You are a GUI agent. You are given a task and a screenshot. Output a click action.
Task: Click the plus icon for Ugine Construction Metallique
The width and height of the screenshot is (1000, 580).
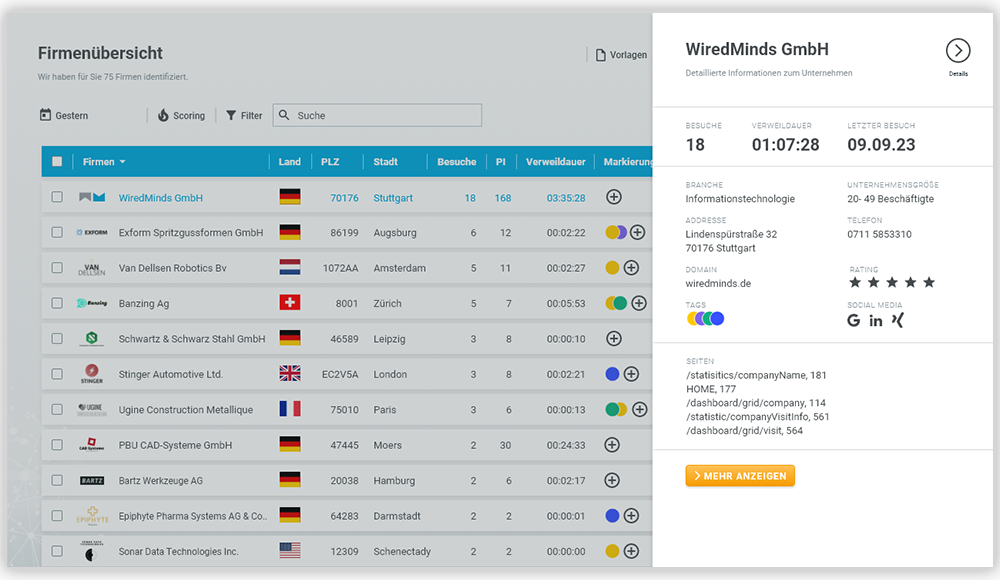[x=639, y=410]
